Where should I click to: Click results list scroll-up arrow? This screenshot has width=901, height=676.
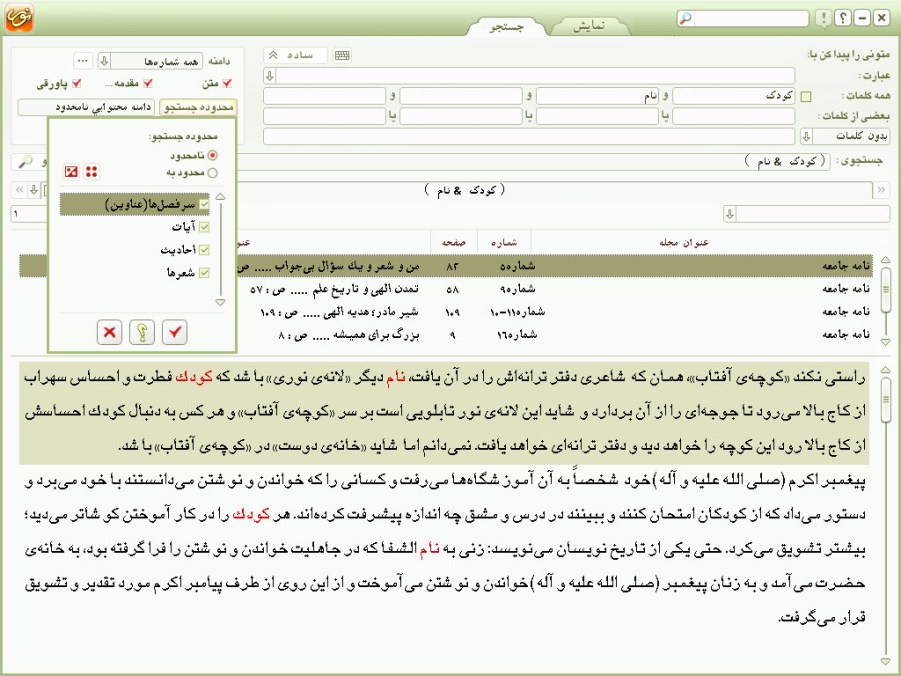pyautogui.click(x=885, y=260)
